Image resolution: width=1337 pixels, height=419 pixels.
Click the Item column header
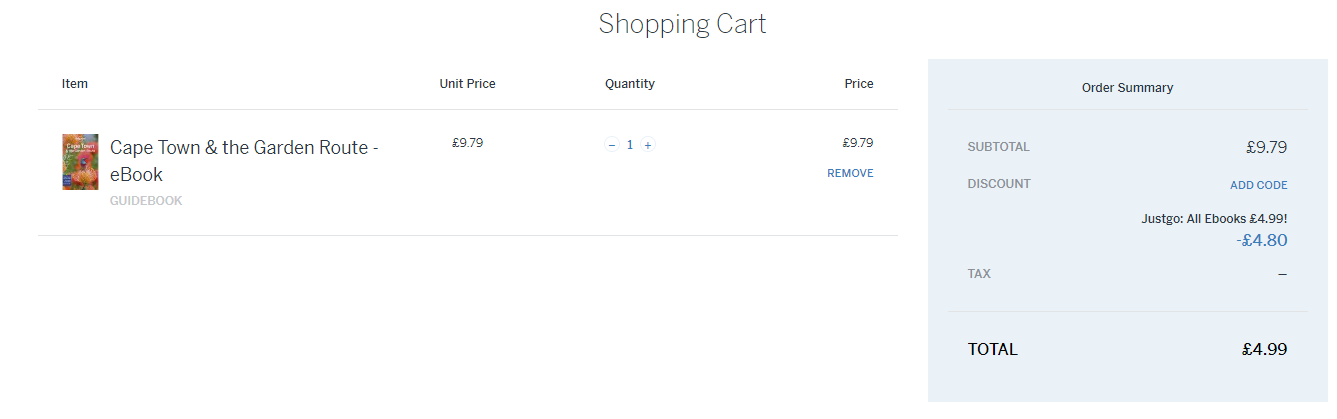tap(75, 84)
